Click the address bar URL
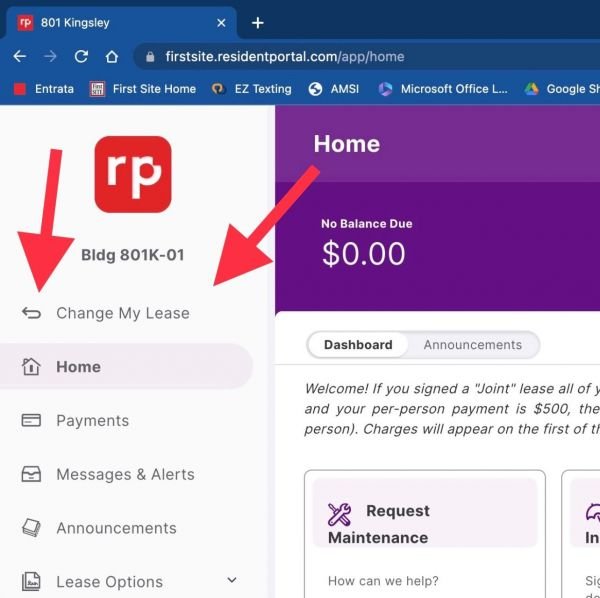The image size is (600, 598). pyautogui.click(x=285, y=57)
